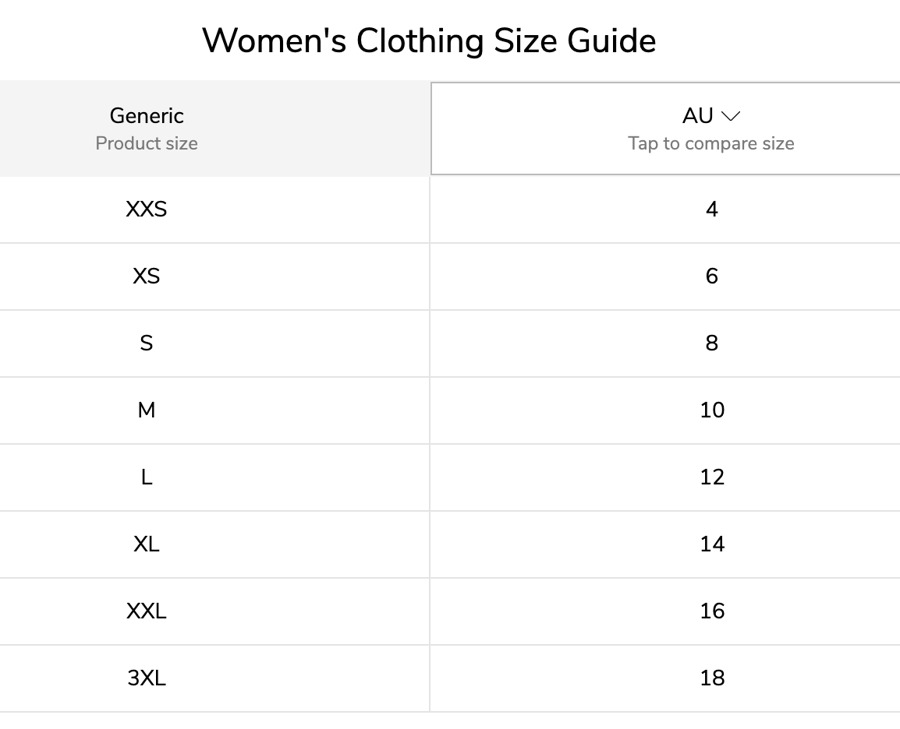This screenshot has height=729, width=900.
Task: Tap the 'Tap to compare size' text
Action: (711, 143)
